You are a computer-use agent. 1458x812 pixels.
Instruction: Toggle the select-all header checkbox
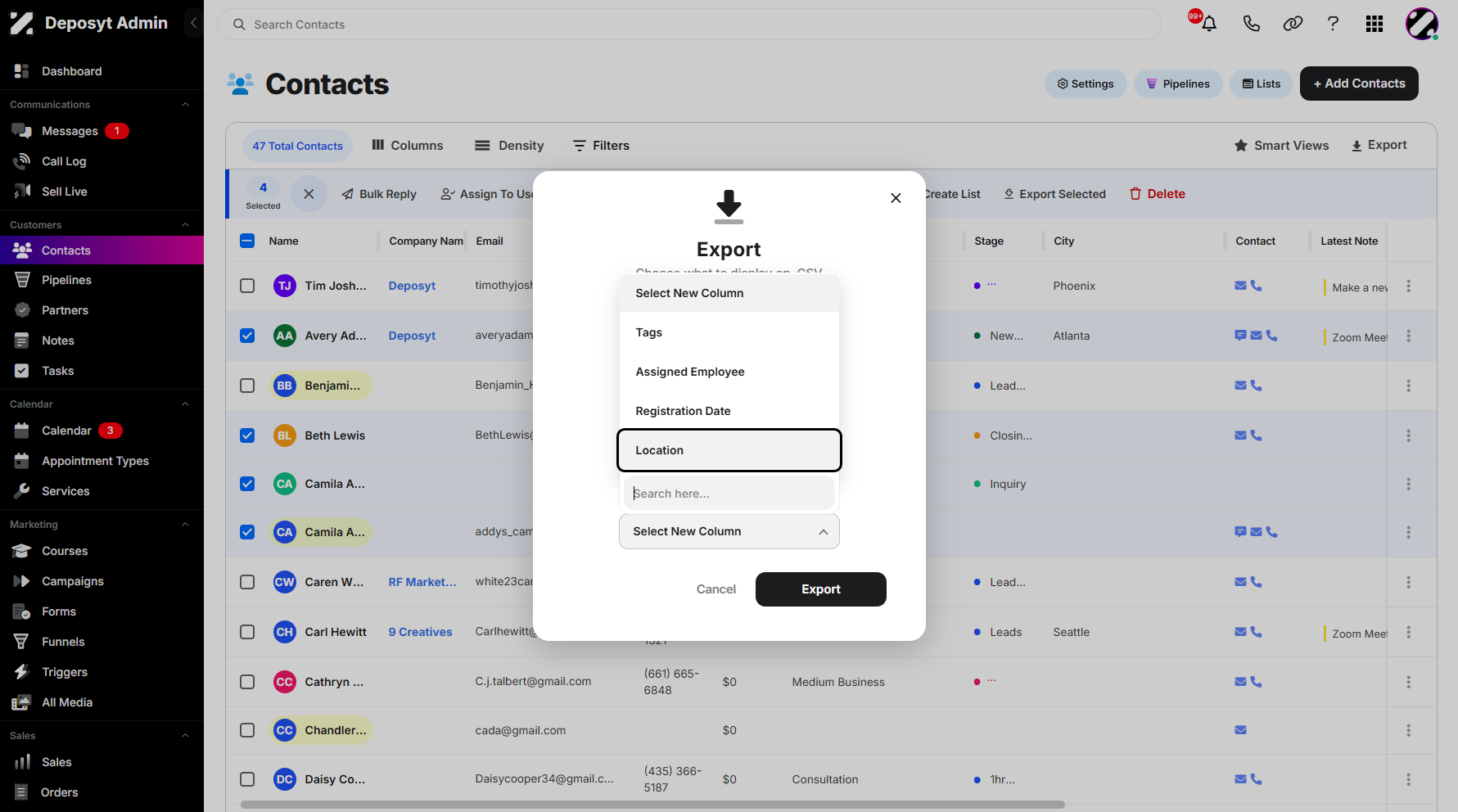(x=247, y=241)
